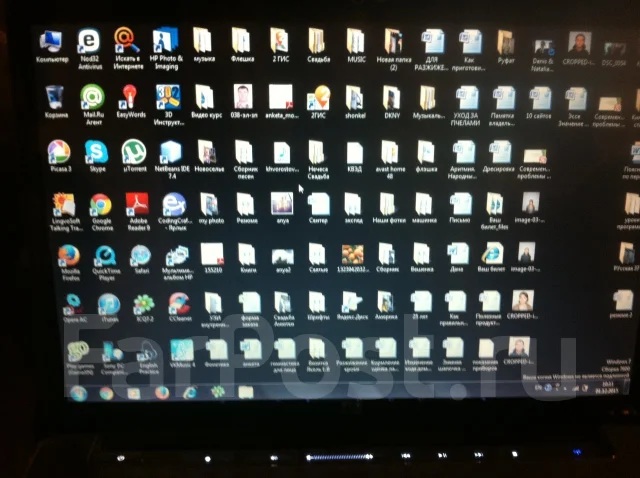Viewport: 640px width, 478px height.
Task: Select the Свадьба folder
Action: pyautogui.click(x=318, y=45)
